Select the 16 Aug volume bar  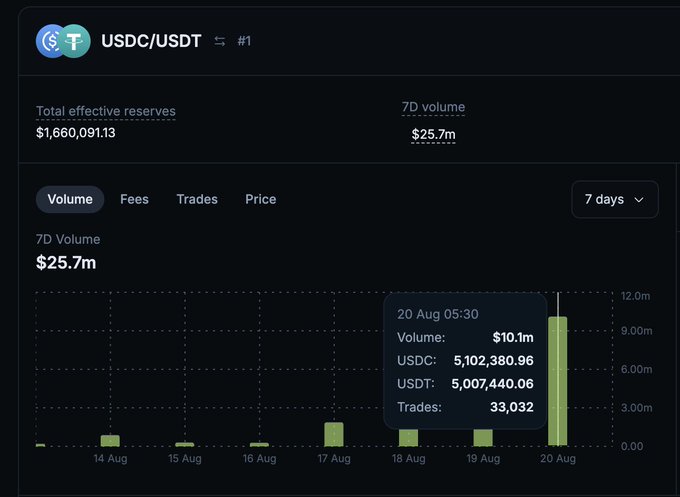pos(259,445)
